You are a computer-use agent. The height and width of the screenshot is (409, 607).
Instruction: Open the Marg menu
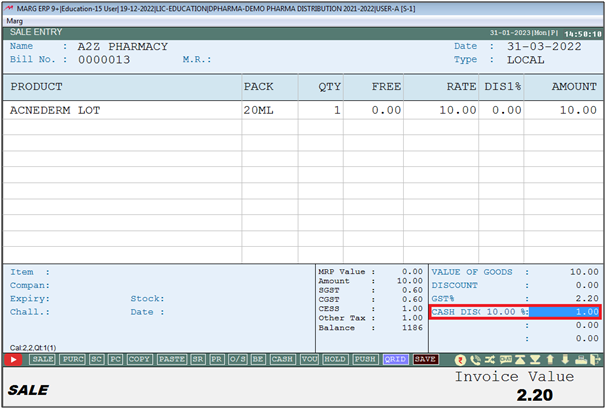click(15, 18)
